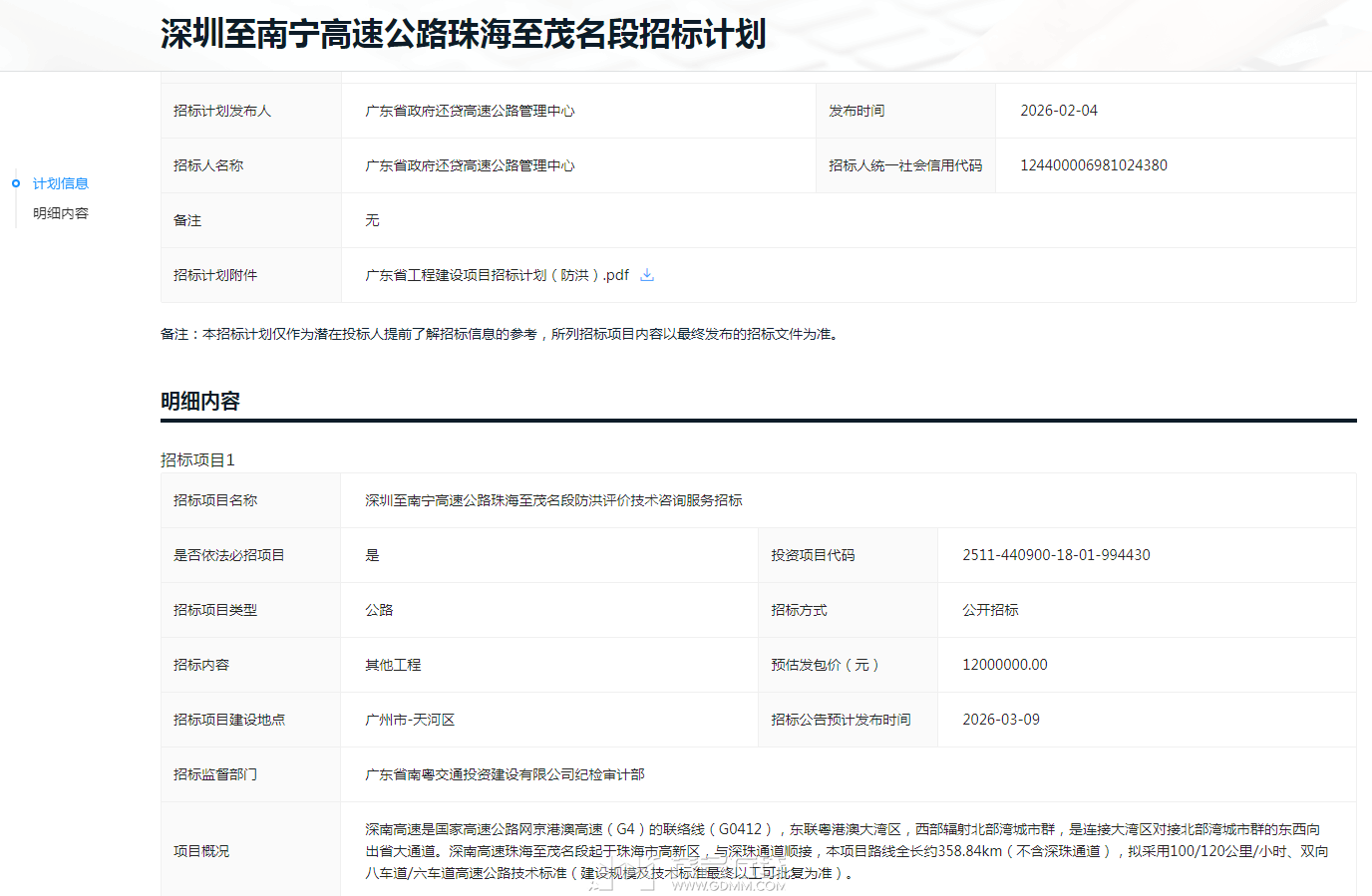Click the 发布时间 value 2026-02-04
This screenshot has width=1372, height=896.
coord(1058,111)
